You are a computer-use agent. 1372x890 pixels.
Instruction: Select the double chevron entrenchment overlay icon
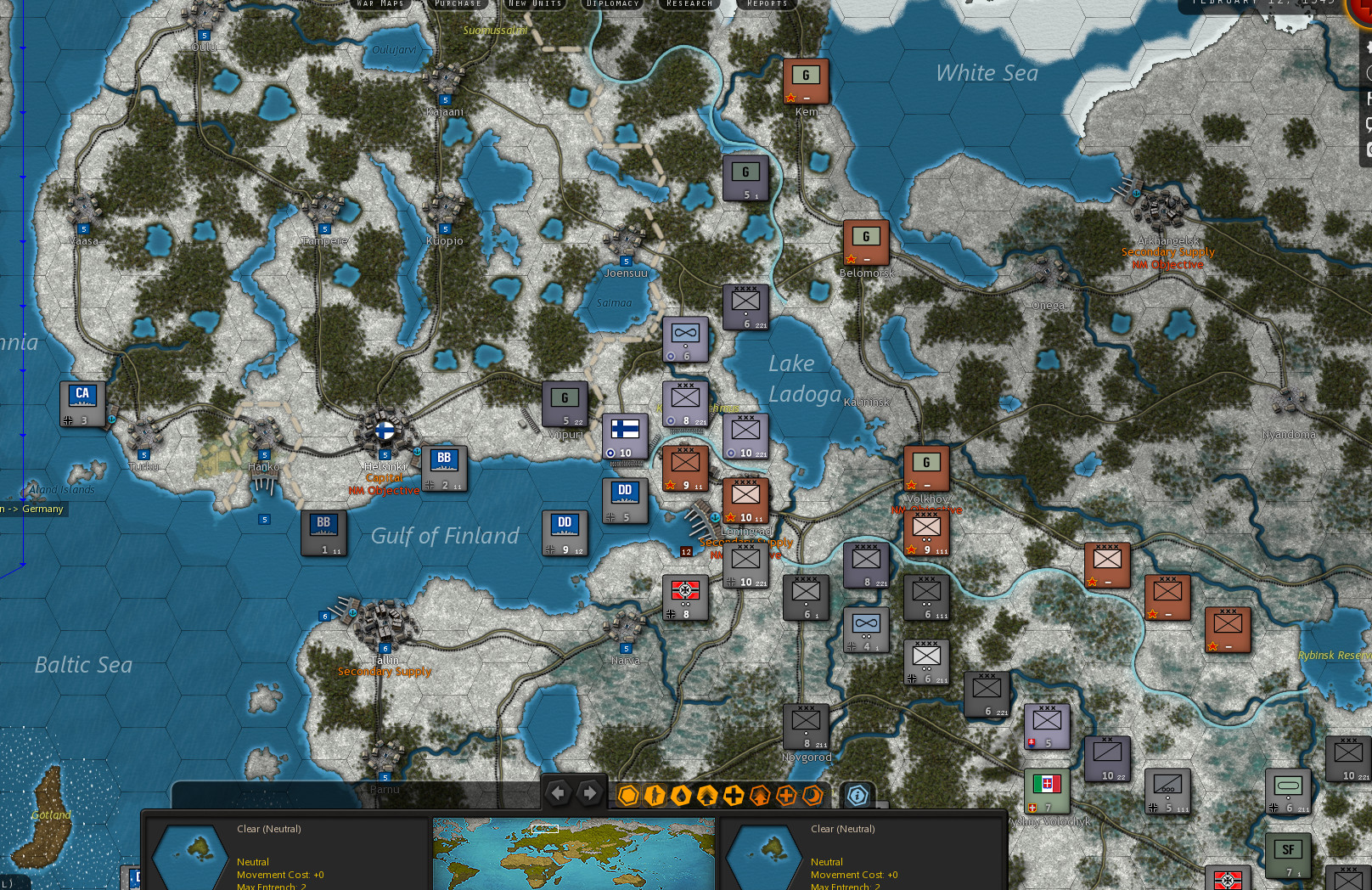click(x=707, y=796)
